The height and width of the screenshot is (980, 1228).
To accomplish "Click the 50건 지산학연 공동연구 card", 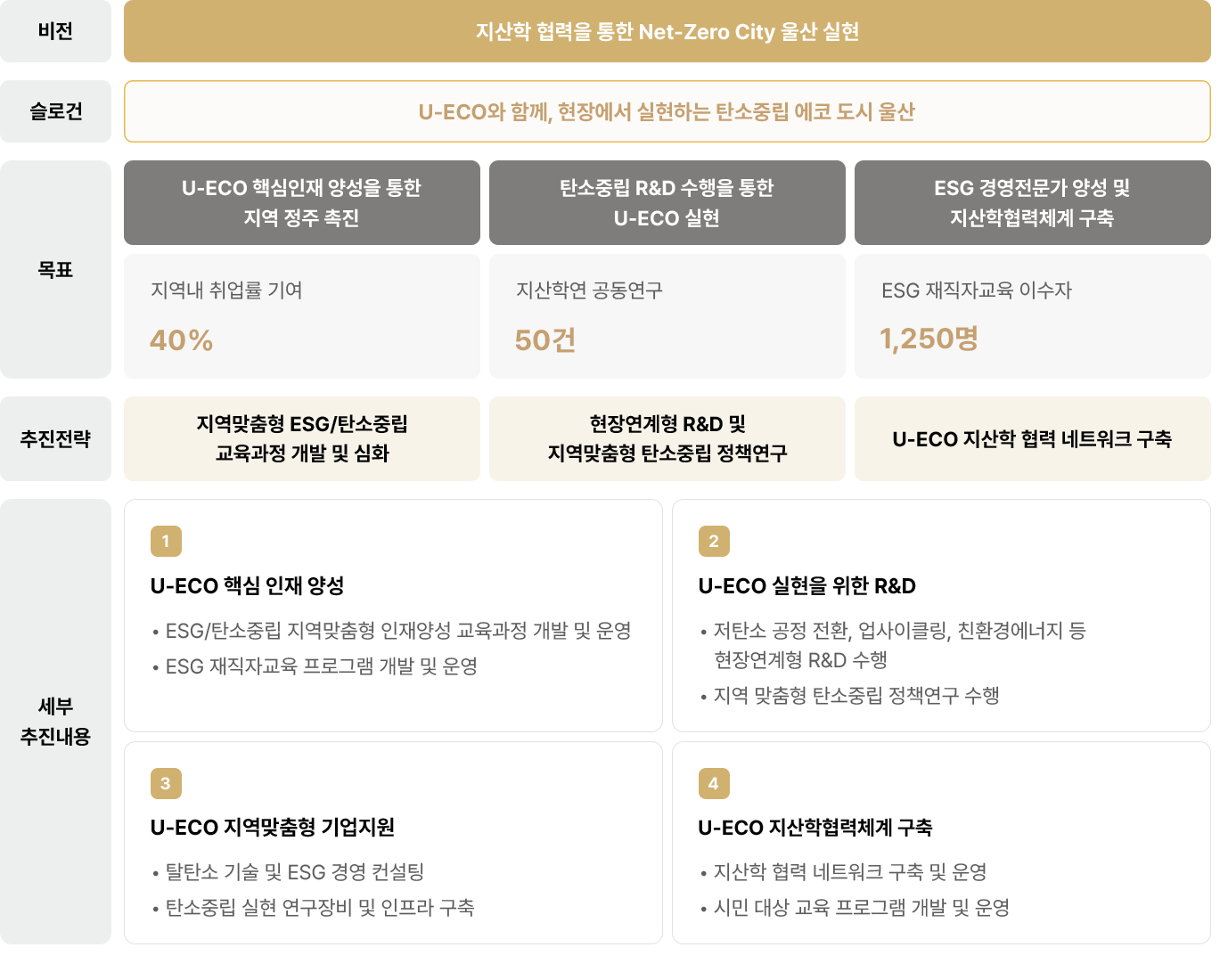I will tap(667, 316).
